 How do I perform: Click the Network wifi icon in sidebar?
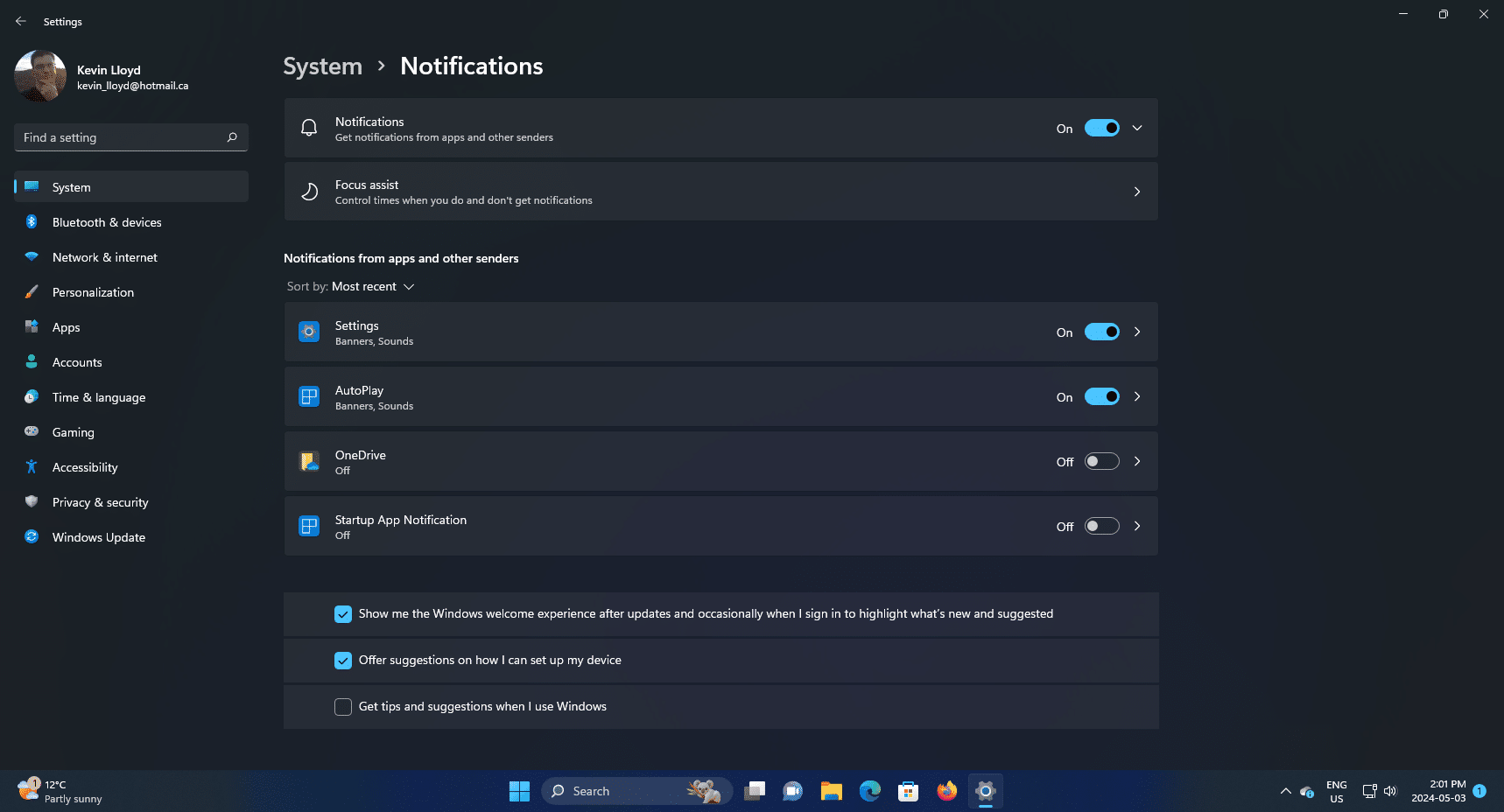tap(32, 257)
